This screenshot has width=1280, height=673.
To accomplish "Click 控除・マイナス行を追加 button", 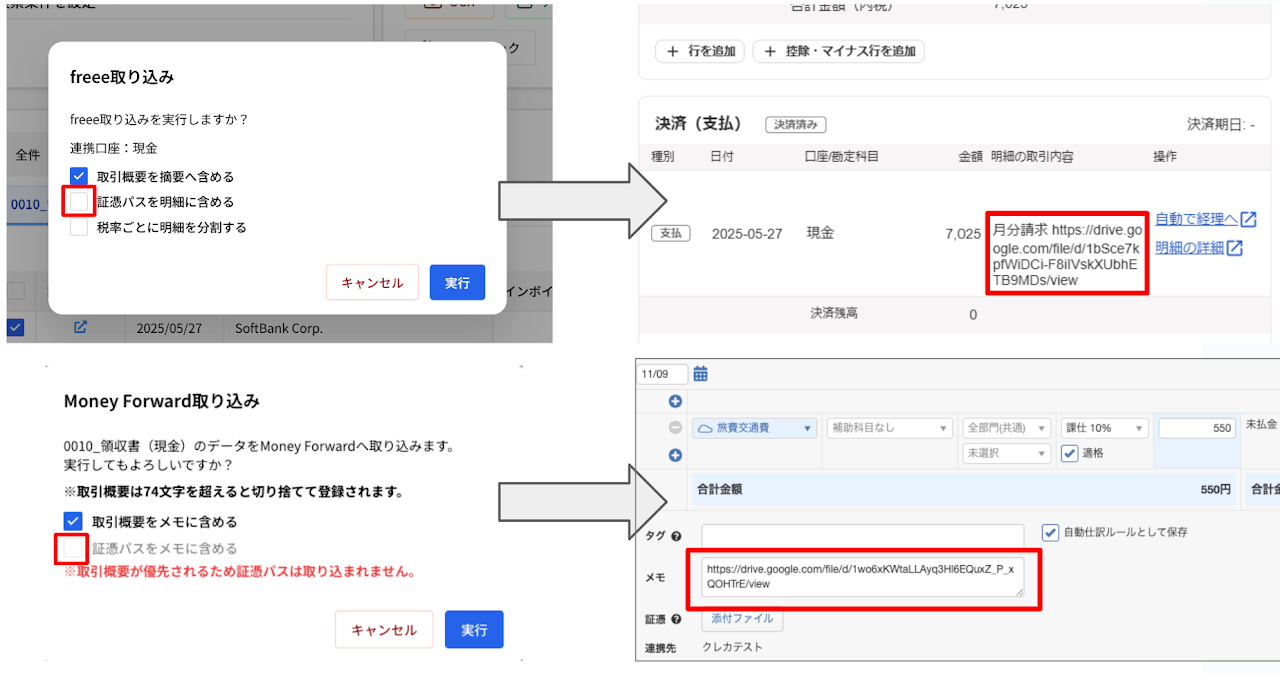I will click(x=838, y=51).
